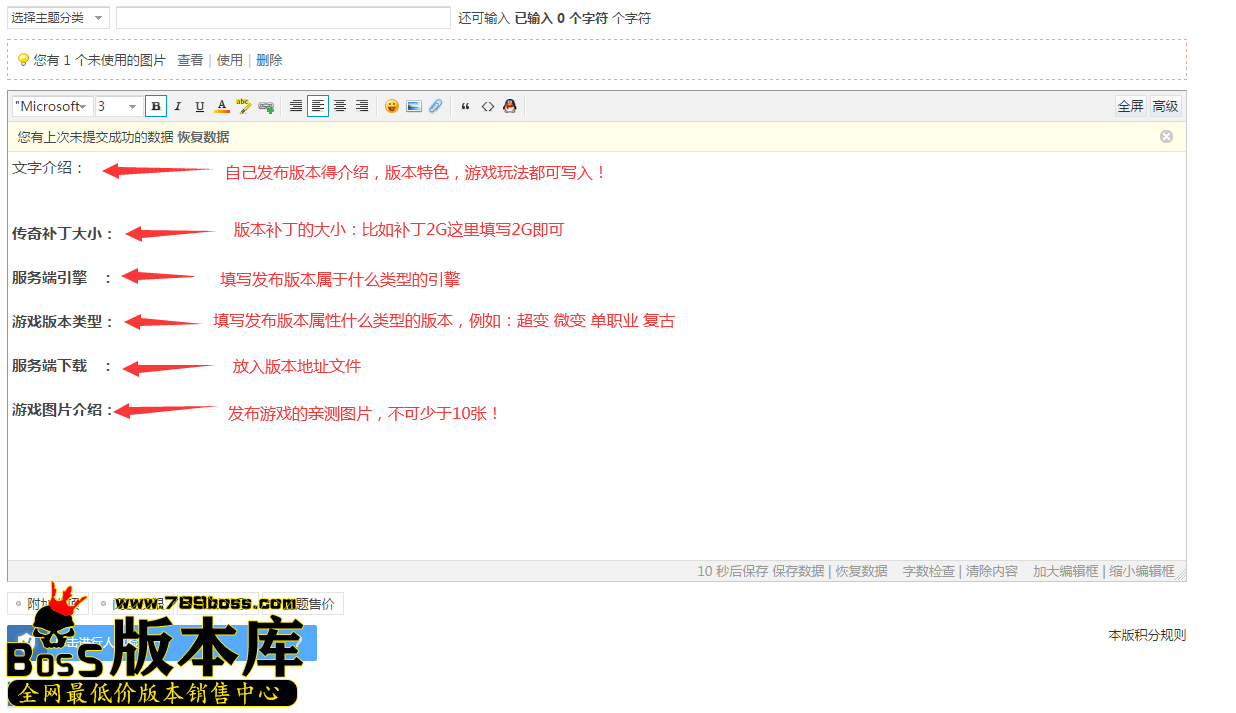Insert a code block

[x=488, y=106]
